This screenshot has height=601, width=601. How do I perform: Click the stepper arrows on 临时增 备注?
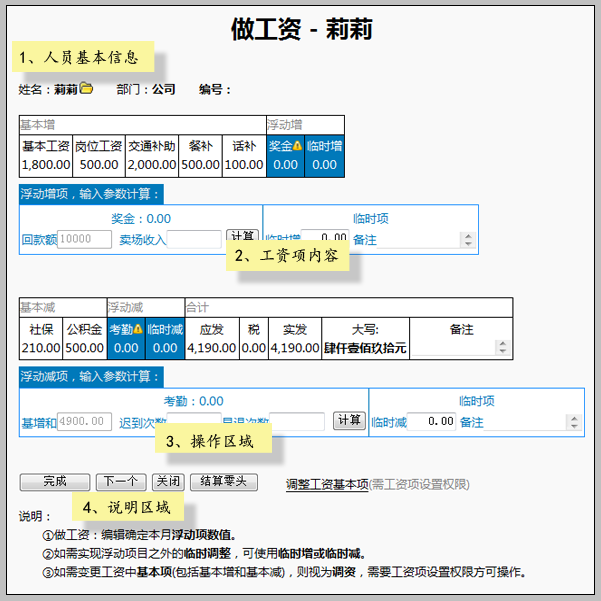click(x=467, y=240)
